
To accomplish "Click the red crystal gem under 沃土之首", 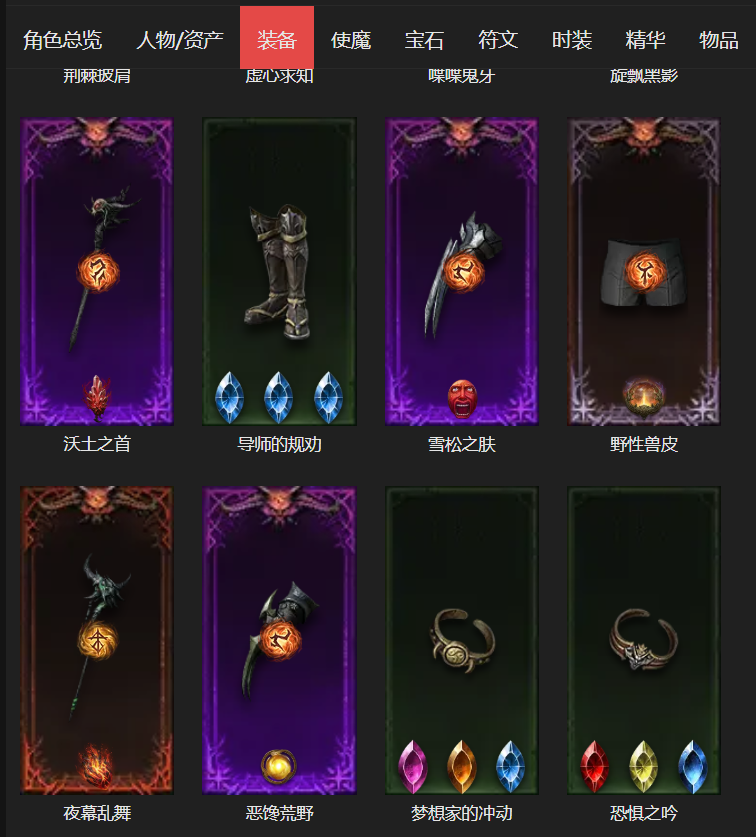I will (x=97, y=398).
